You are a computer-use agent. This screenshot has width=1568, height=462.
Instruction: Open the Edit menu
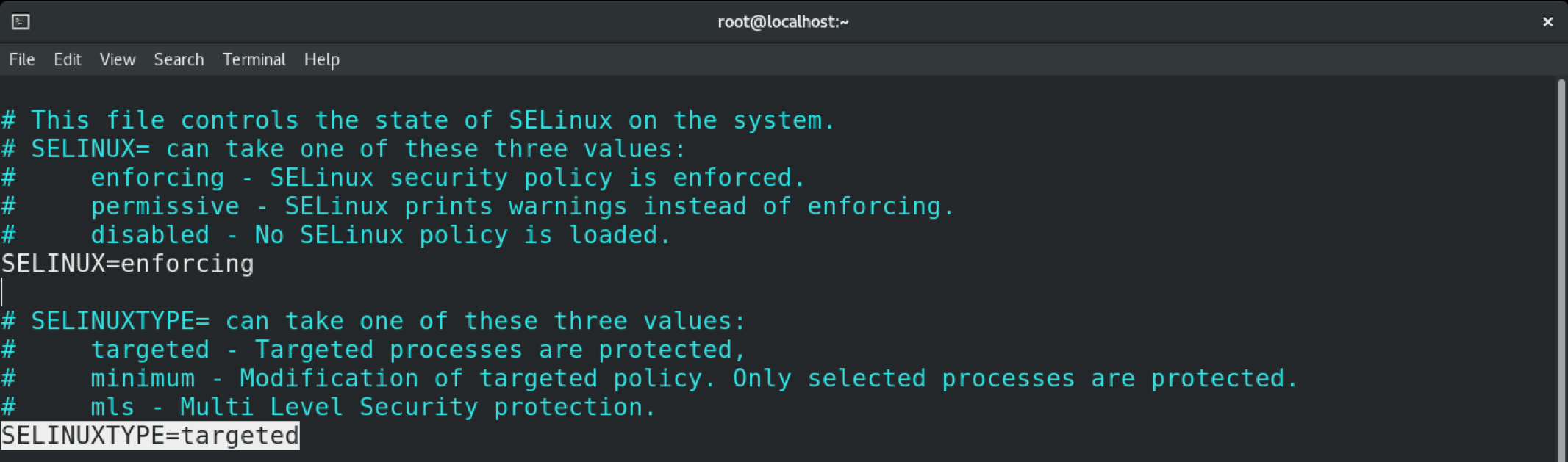67,59
